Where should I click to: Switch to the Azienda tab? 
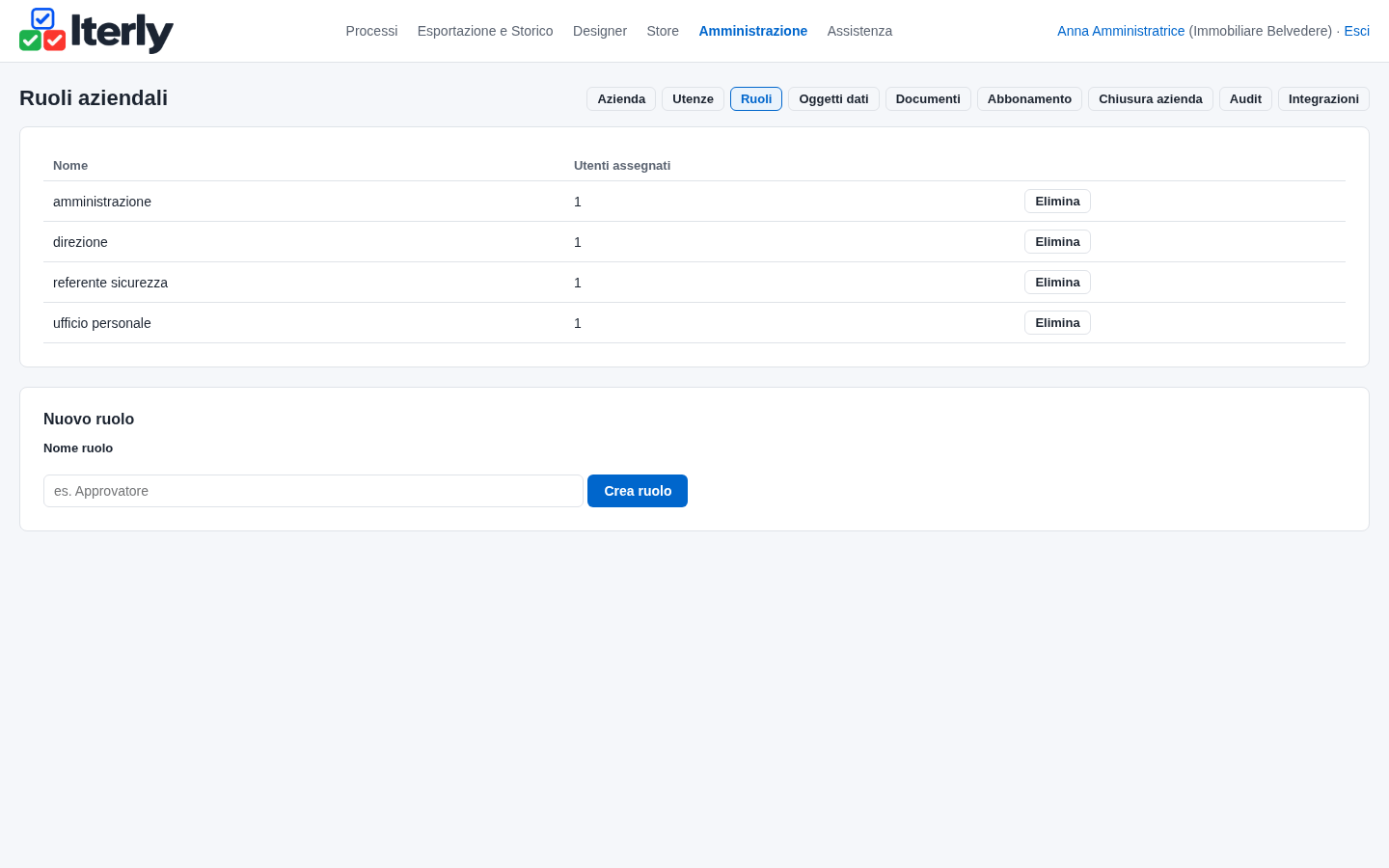coord(621,98)
